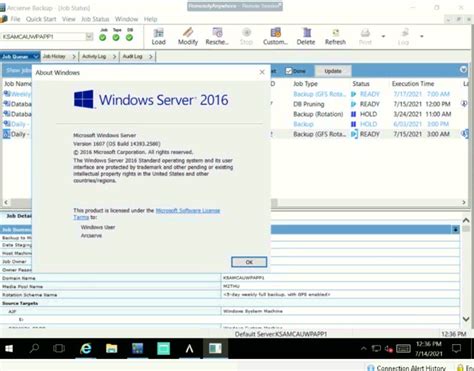Open the Arcserve 'A' taskbar icon
Screen dimensions: 474x371
click(x=189, y=349)
